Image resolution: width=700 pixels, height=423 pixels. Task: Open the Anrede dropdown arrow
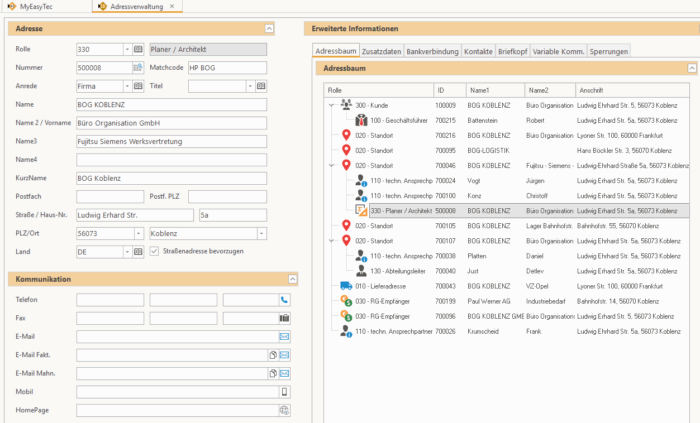pos(127,86)
